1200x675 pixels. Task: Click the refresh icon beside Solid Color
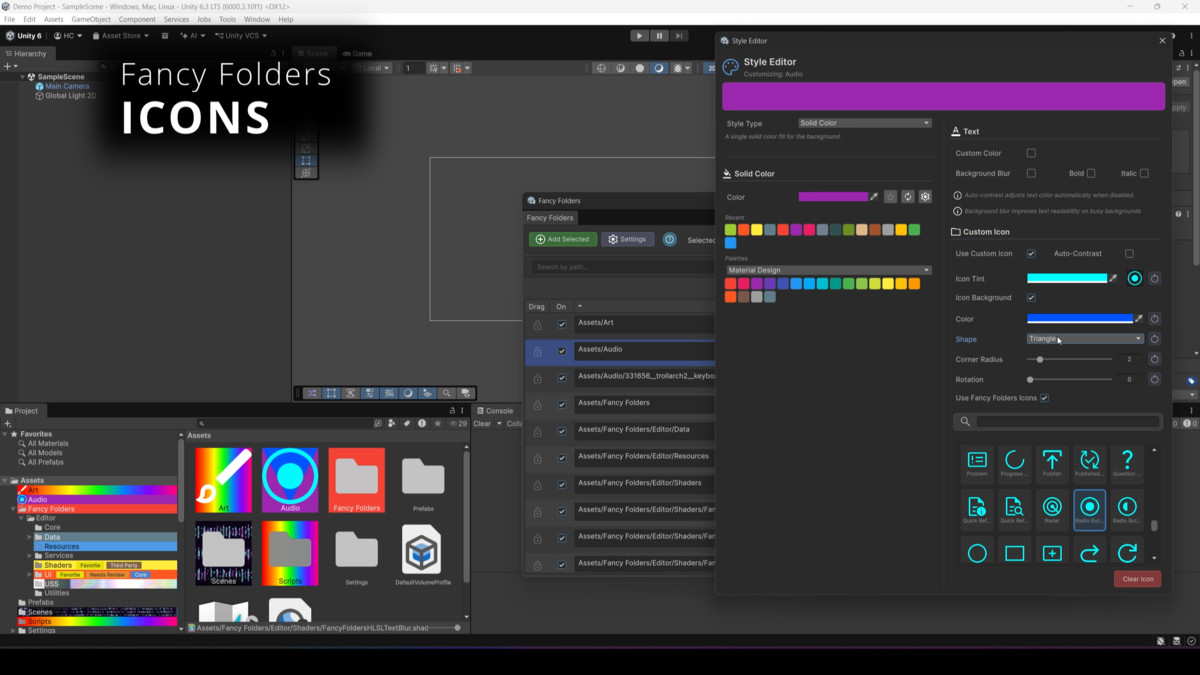(908, 197)
